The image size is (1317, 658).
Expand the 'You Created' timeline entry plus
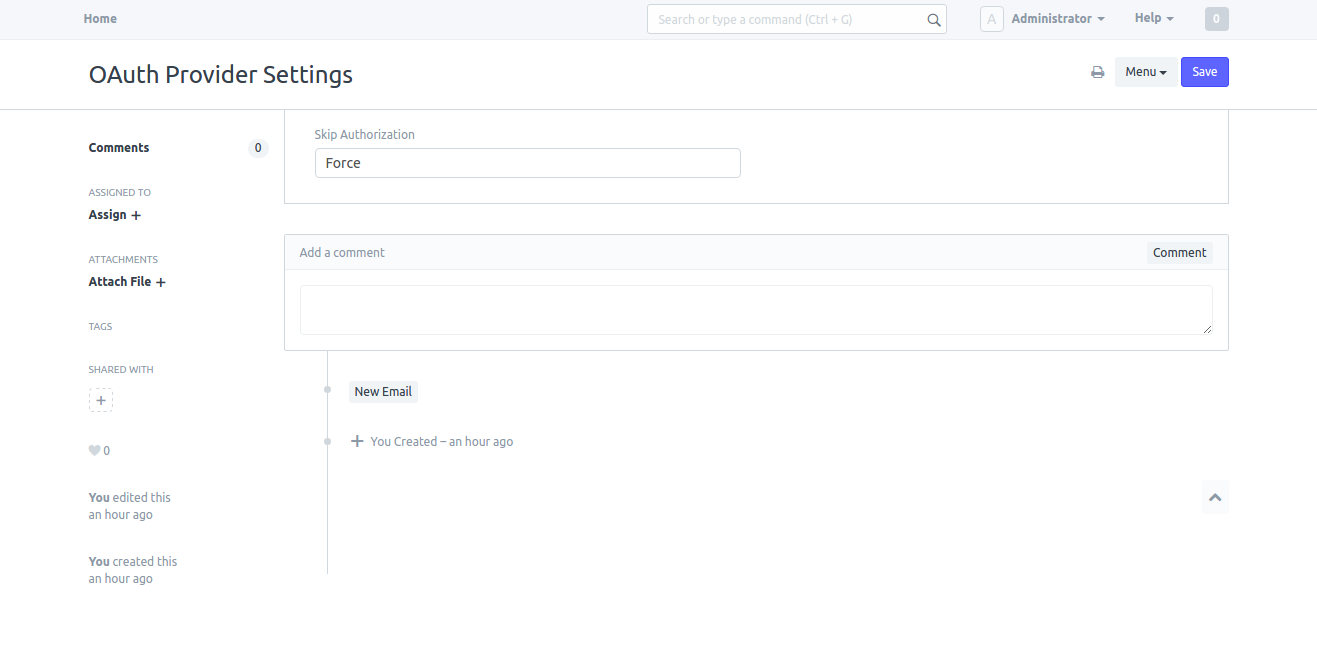pyautogui.click(x=357, y=441)
